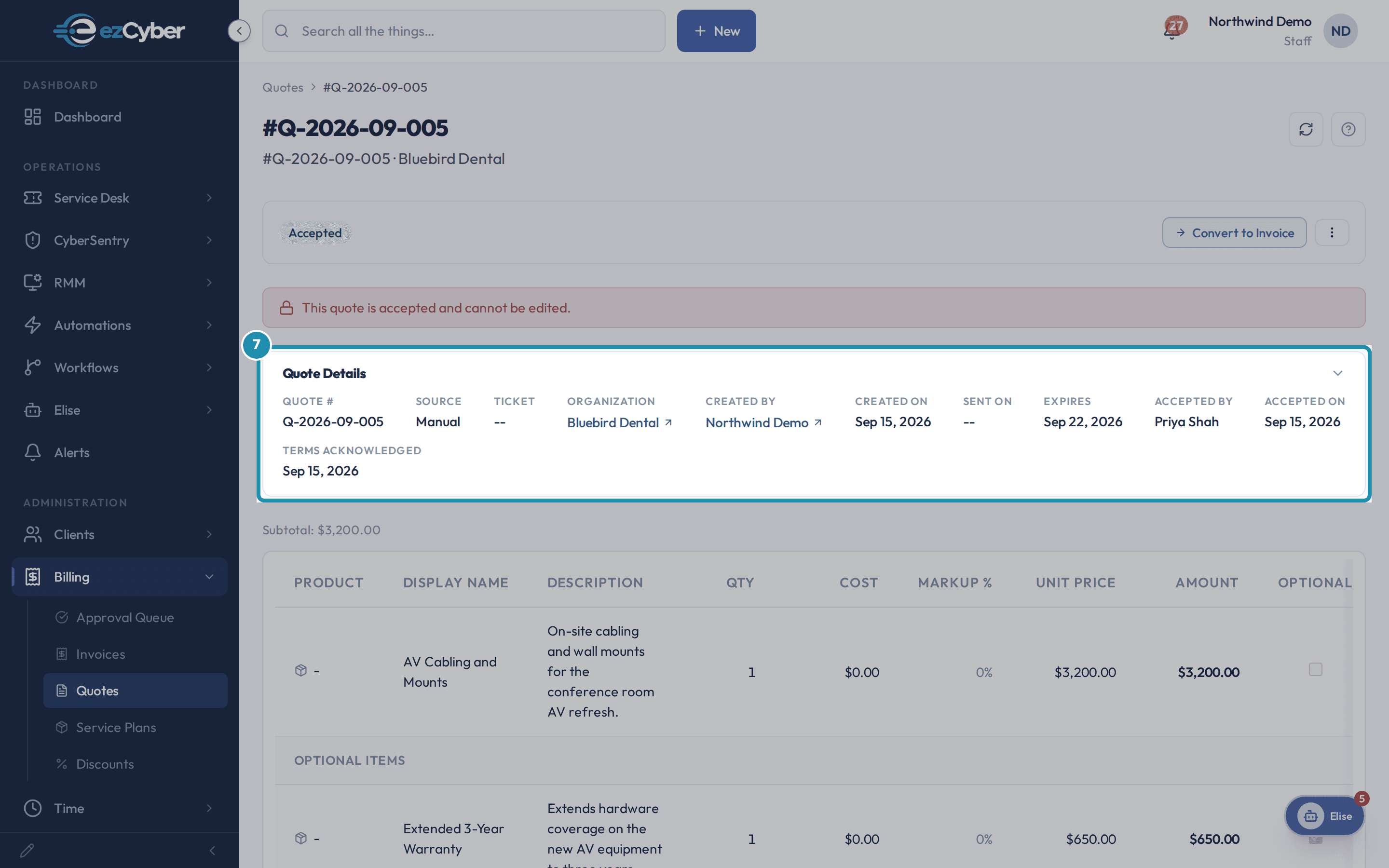Open Invoices under Billing
Screen dimensions: 1389x868
pyautogui.click(x=136, y=654)
